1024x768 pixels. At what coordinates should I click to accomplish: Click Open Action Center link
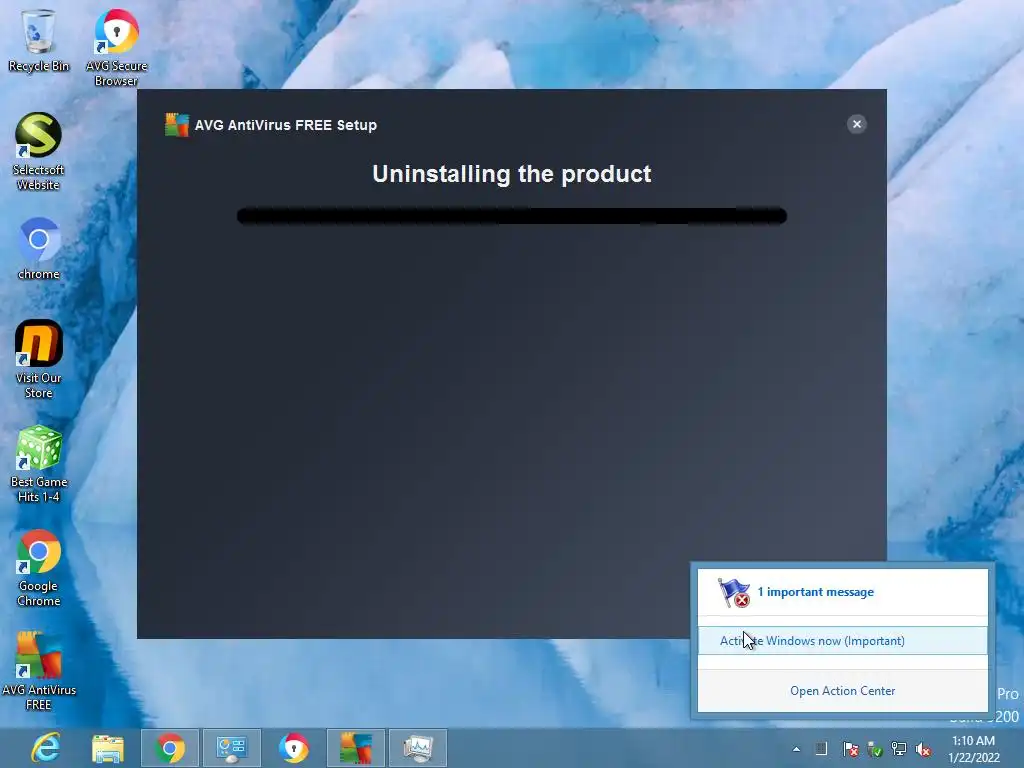tap(842, 691)
